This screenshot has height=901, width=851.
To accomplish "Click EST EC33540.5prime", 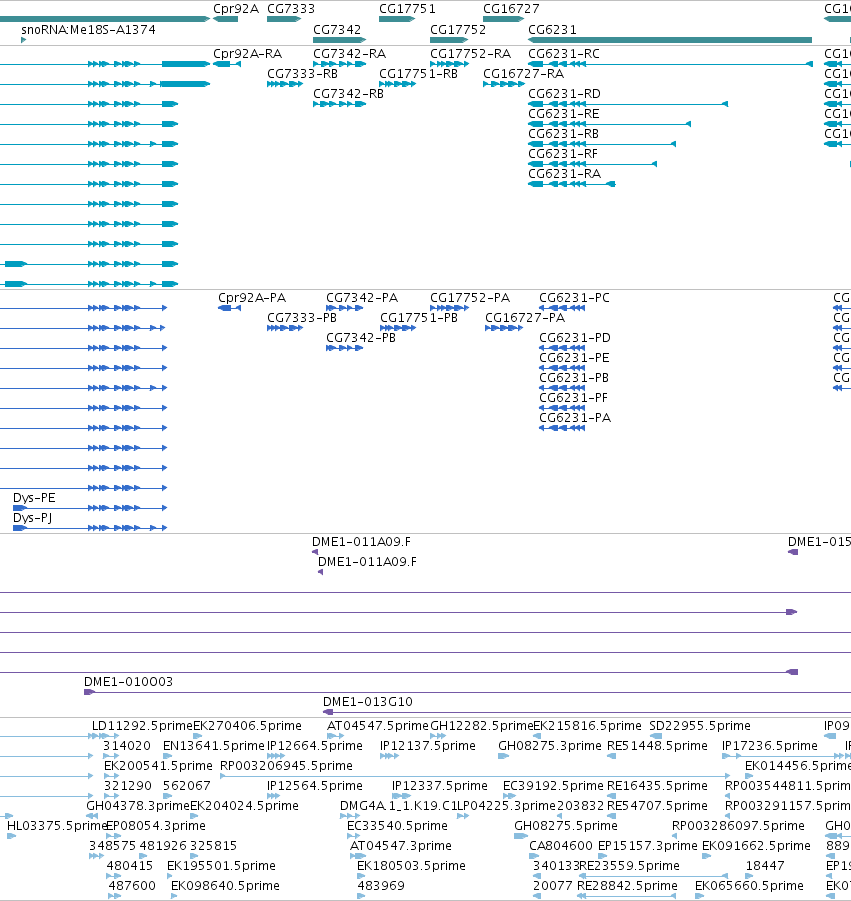I will (397, 826).
